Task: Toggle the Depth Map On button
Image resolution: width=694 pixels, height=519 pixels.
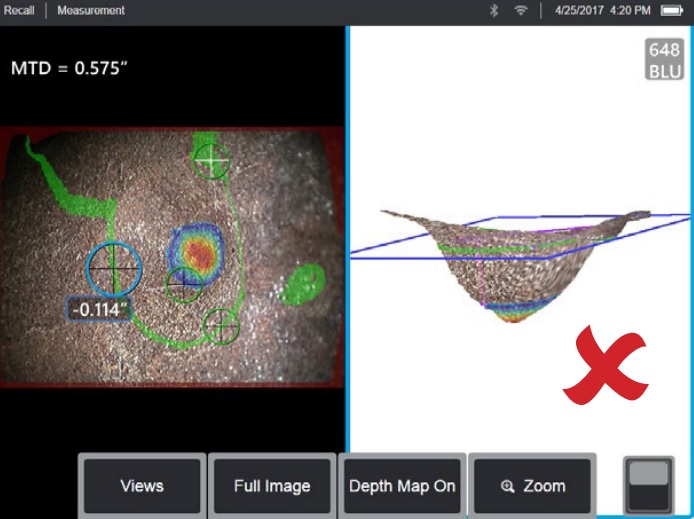Action: pos(402,486)
